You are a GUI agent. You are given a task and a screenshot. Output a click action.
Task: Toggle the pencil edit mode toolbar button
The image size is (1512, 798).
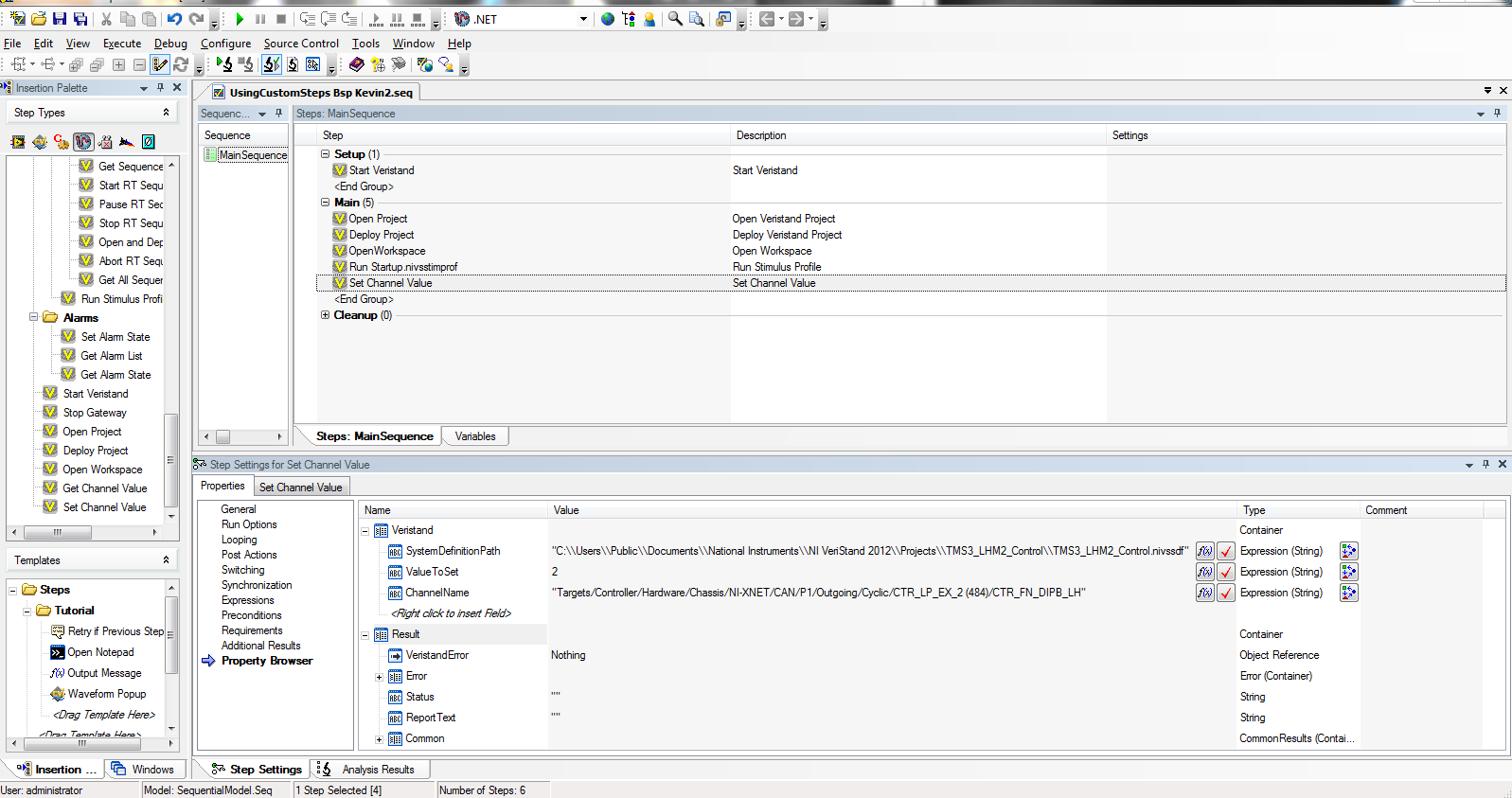point(160,64)
